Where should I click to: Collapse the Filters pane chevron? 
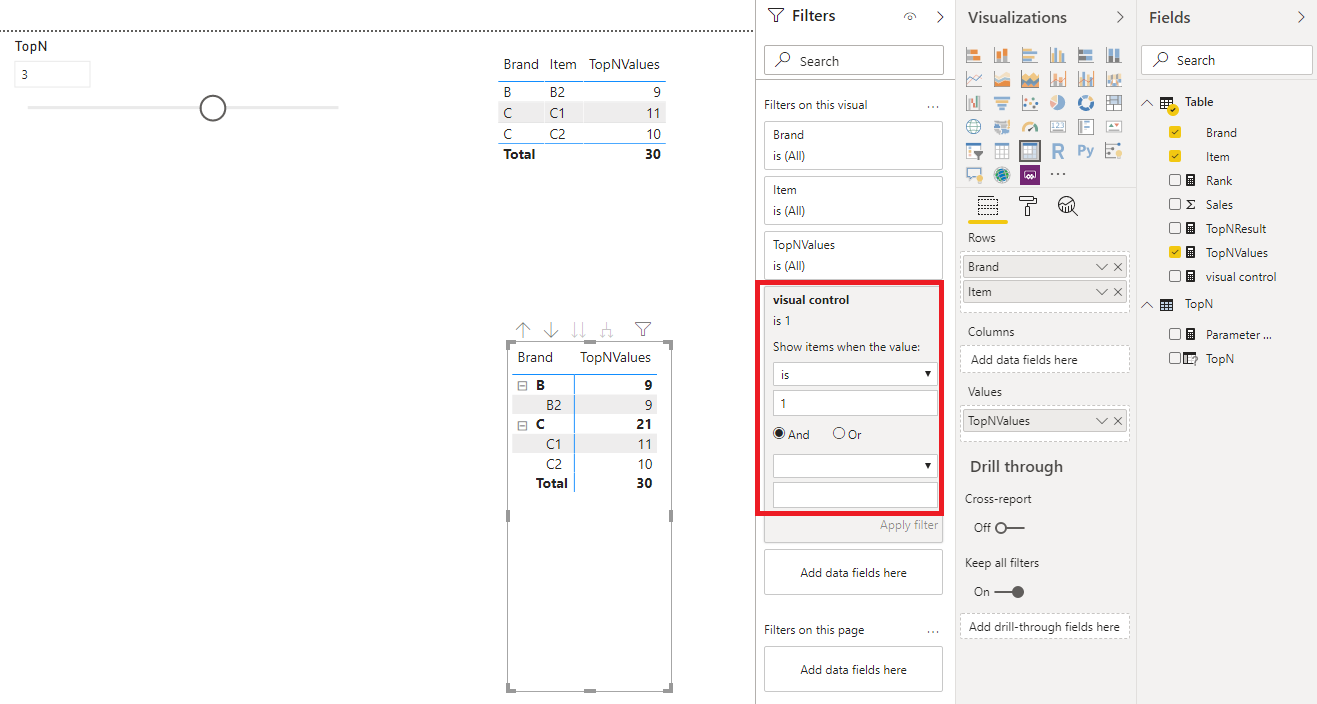[939, 17]
